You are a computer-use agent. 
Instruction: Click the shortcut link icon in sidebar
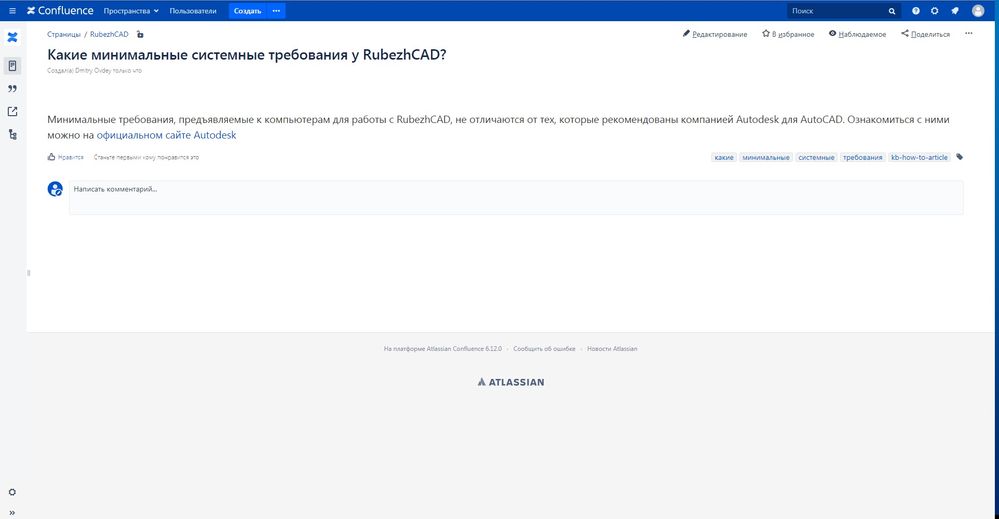point(12,111)
